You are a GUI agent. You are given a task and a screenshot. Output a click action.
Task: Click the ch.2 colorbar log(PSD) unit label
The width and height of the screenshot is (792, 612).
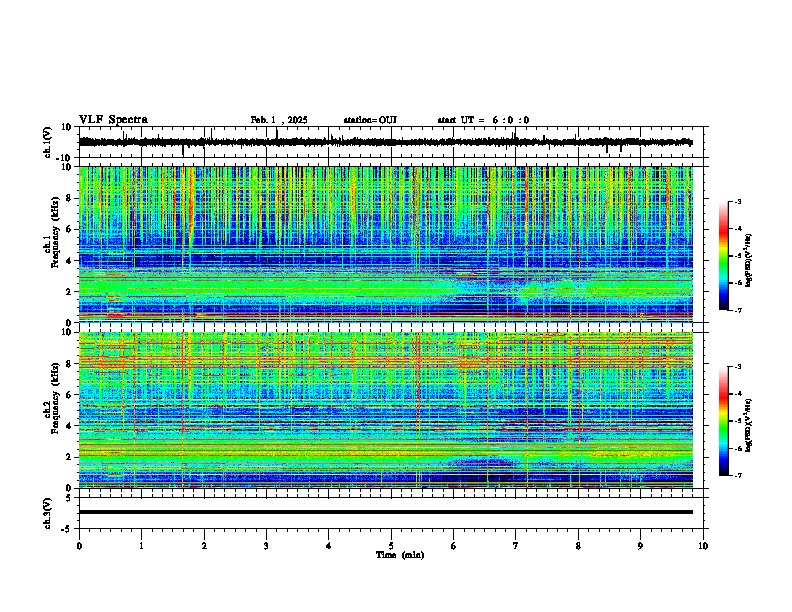(x=749, y=425)
